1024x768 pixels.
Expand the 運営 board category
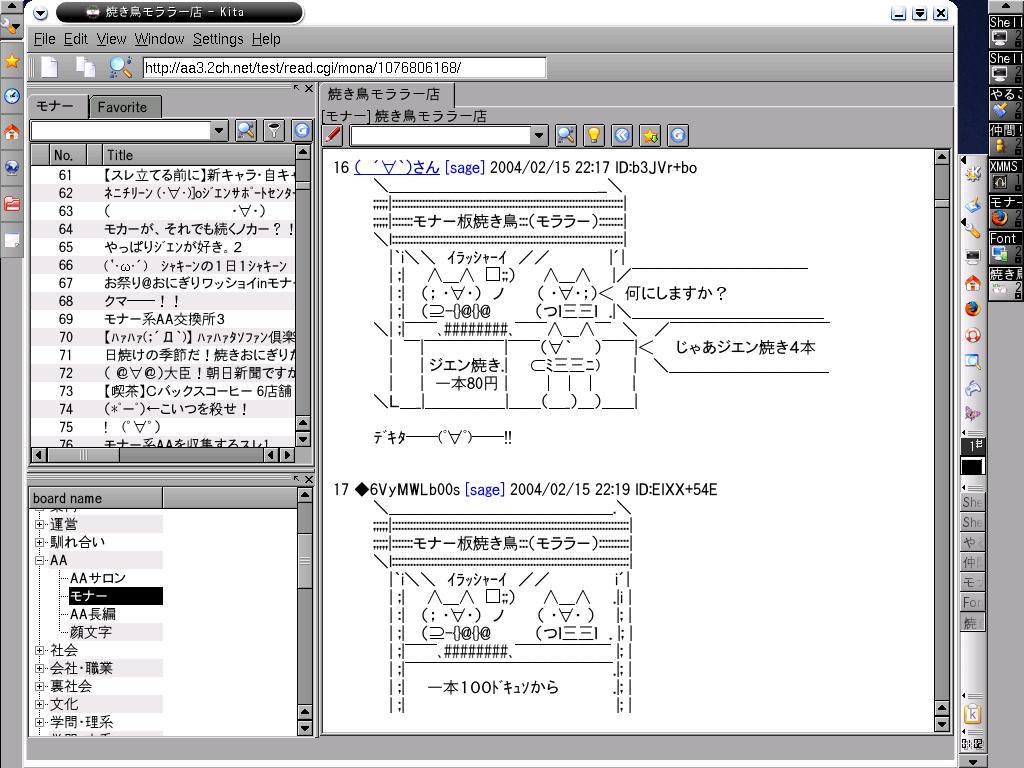tap(39, 524)
